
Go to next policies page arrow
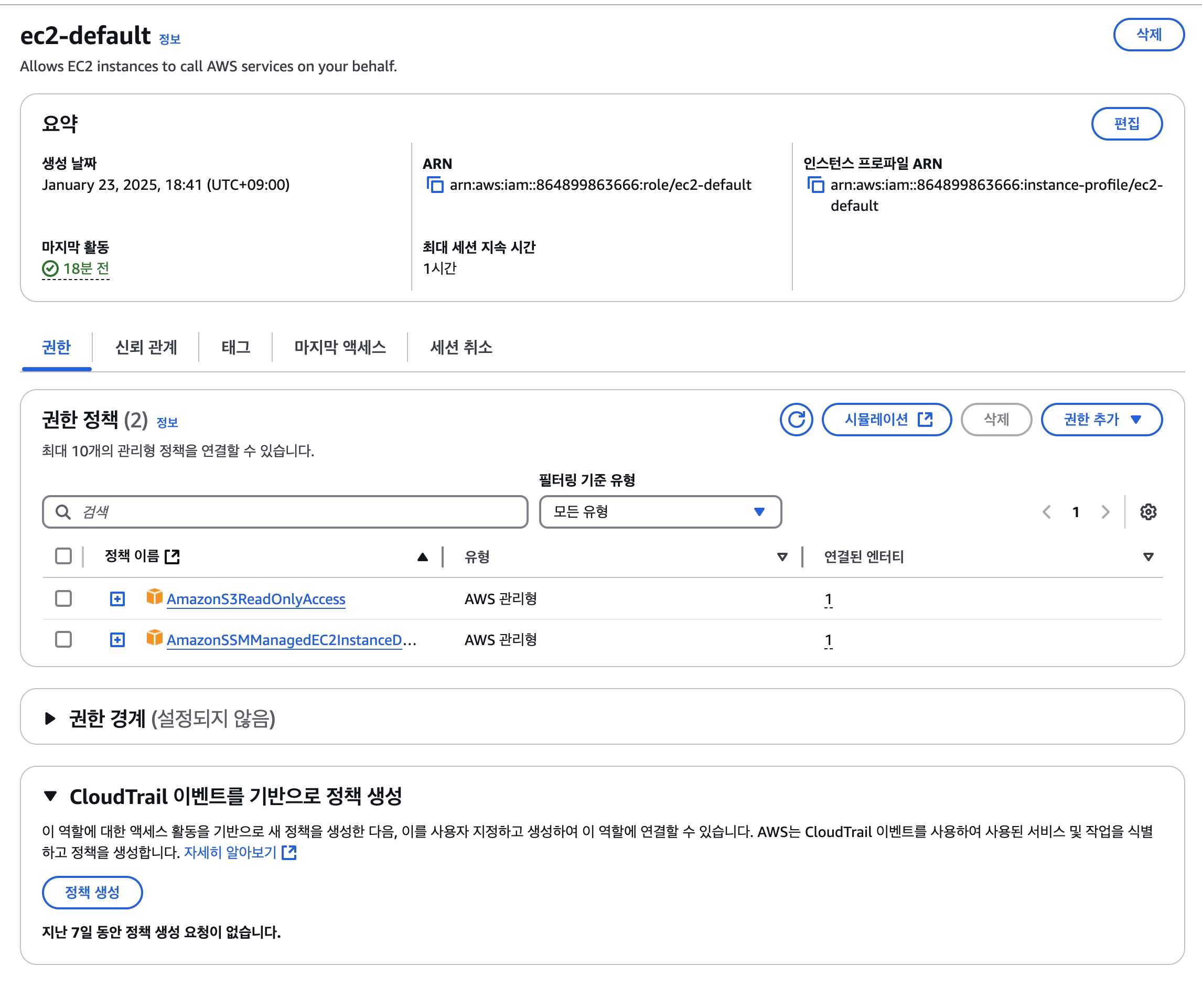pos(1104,512)
